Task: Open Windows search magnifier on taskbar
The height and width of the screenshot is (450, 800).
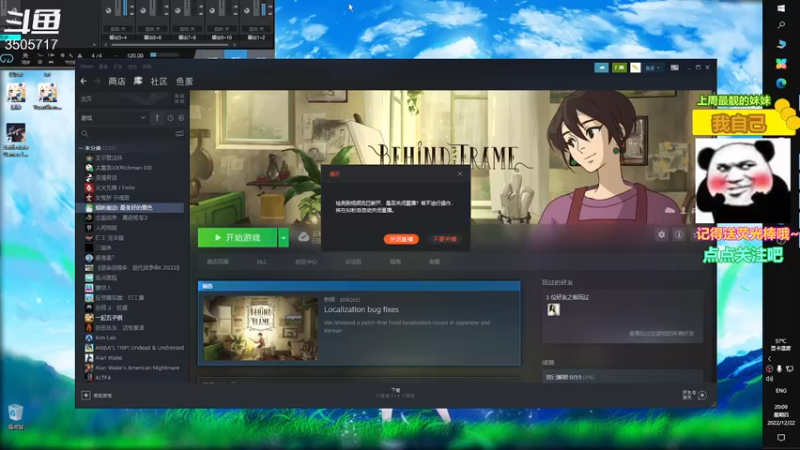Action: tap(781, 24)
